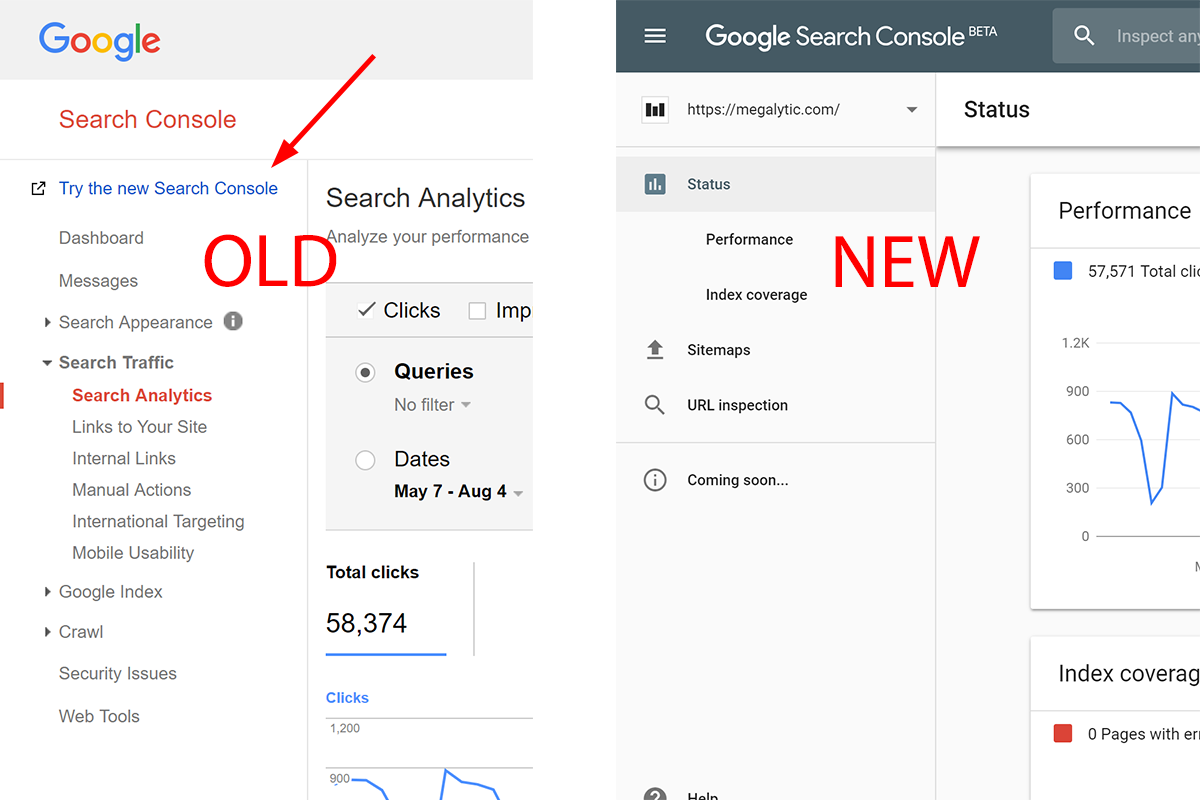Click the Sitemaps upload icon
The height and width of the screenshot is (800, 1200).
(x=655, y=350)
